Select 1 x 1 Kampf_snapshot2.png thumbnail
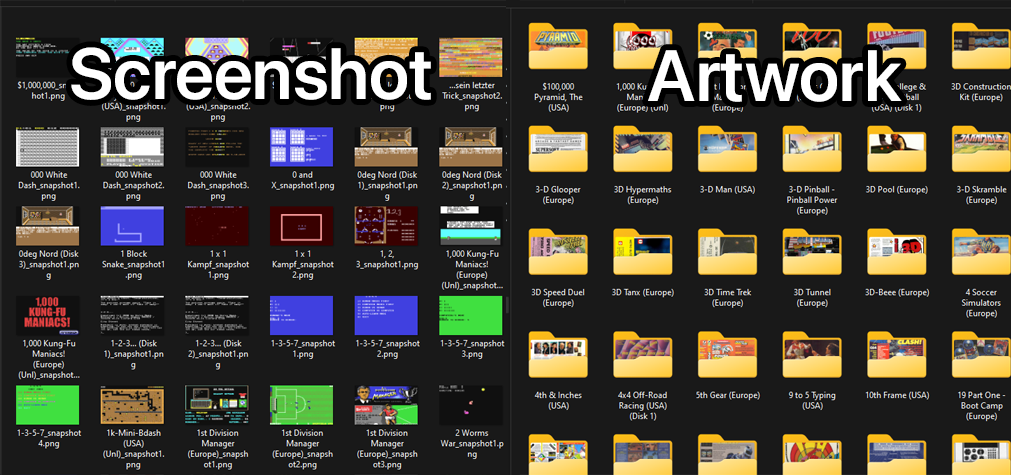Screen dimensions: 1011x475 click(x=302, y=226)
